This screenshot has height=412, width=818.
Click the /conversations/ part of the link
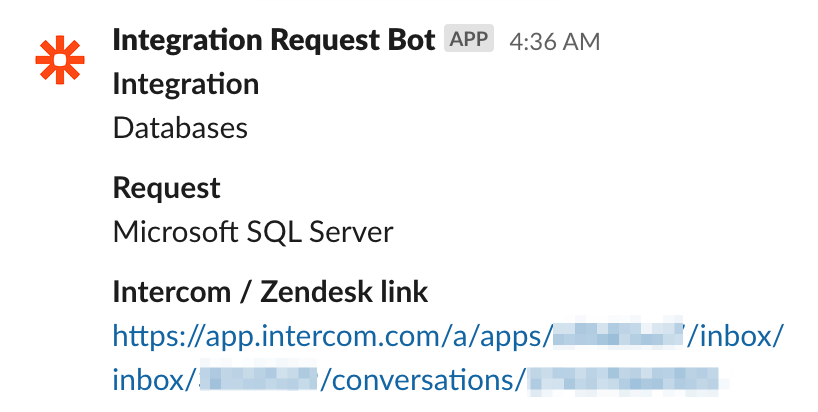click(422, 380)
